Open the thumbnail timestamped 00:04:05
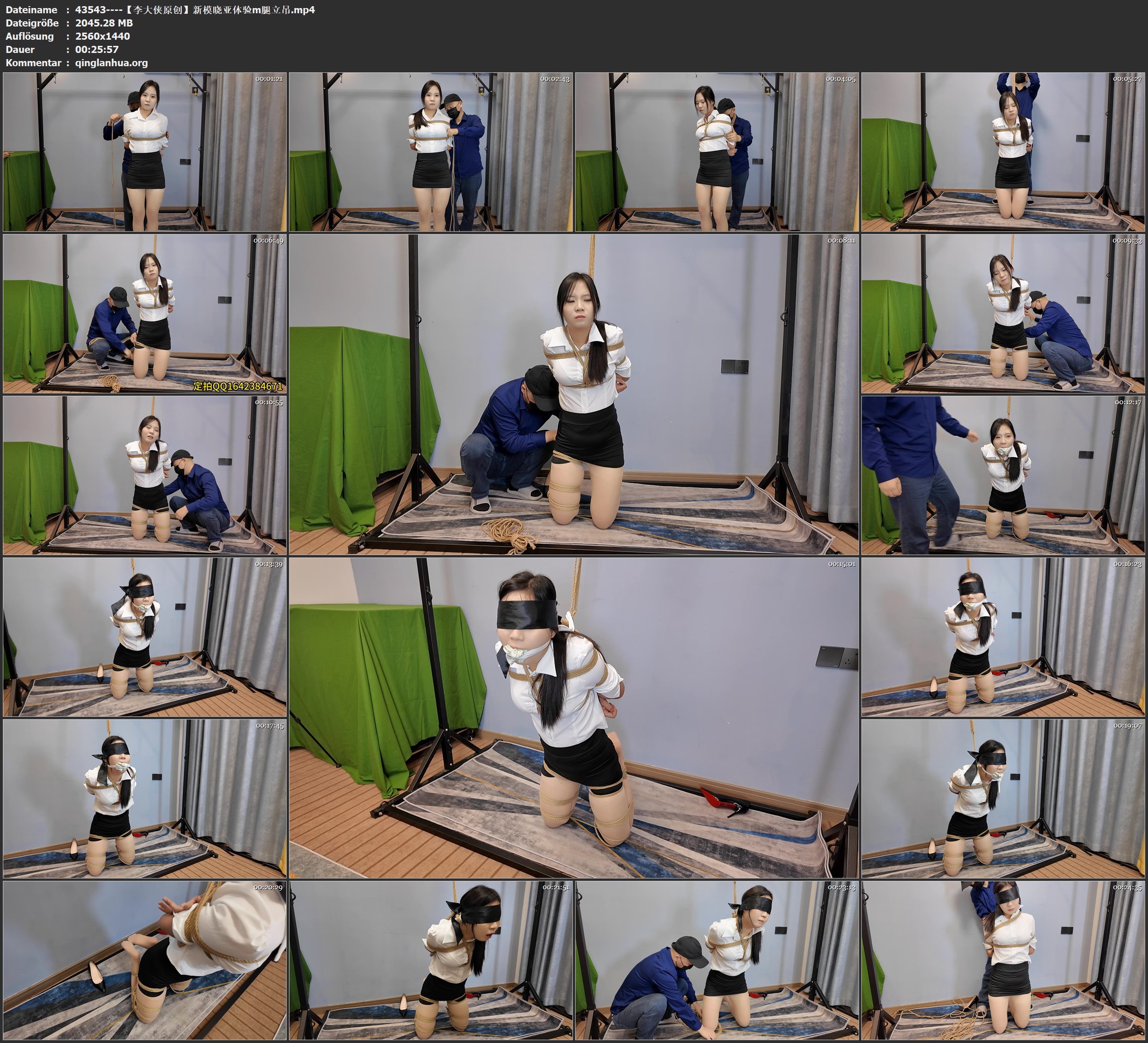 [716, 152]
